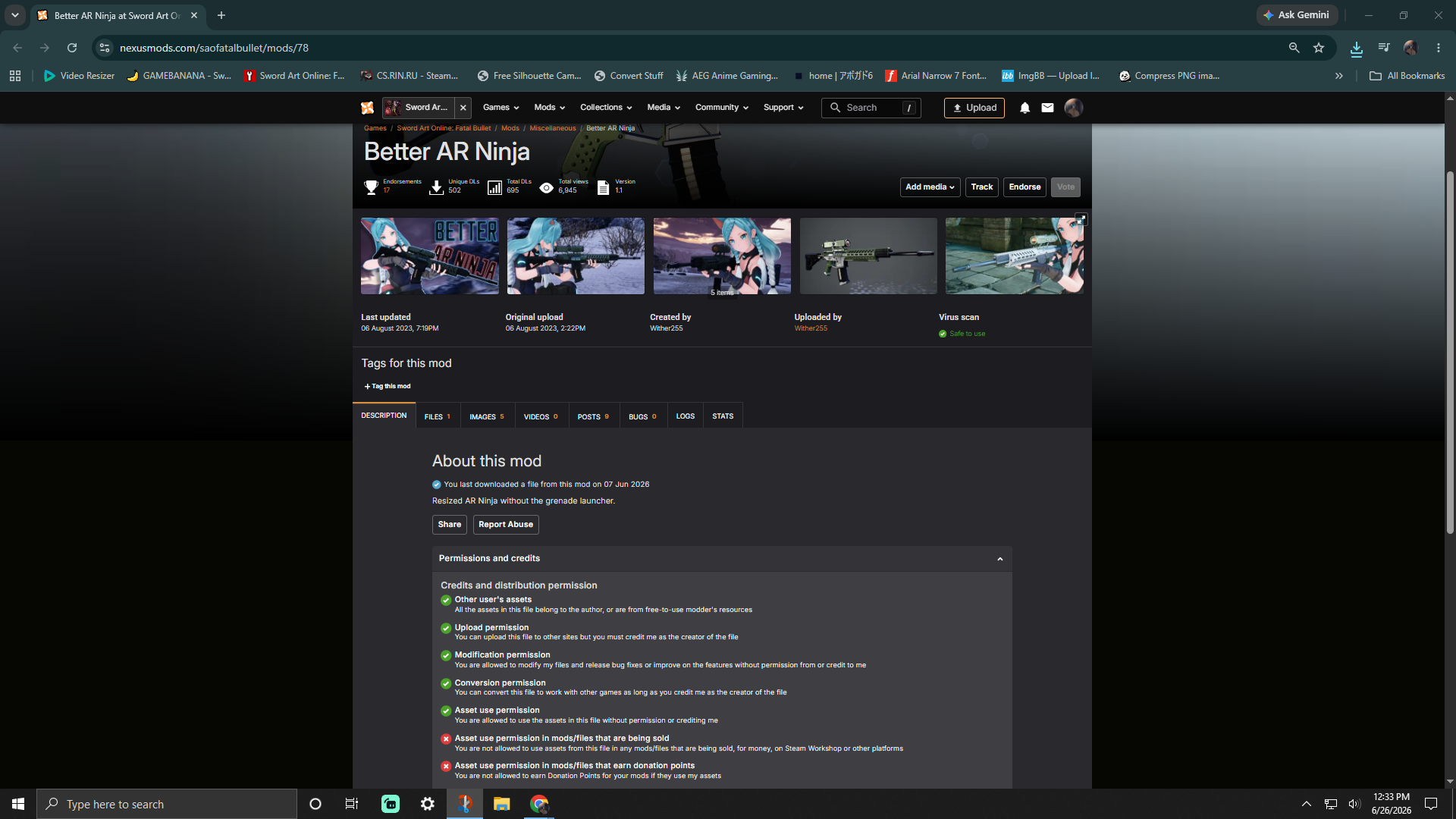Click Report Abuse button
Viewport: 1456px width, 819px height.
coord(506,525)
